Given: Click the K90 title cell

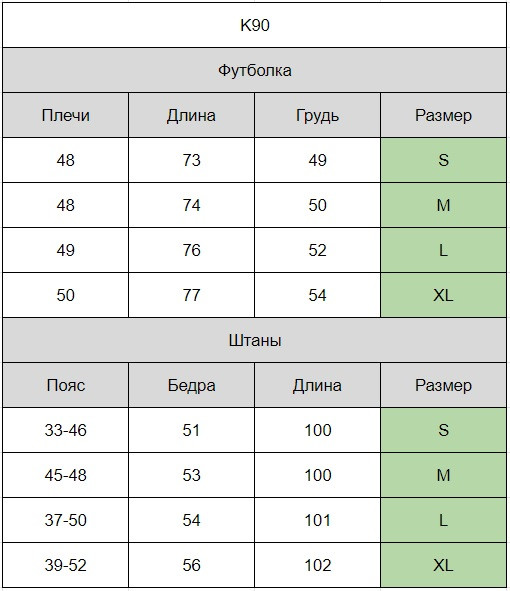Looking at the screenshot, I should (254, 25).
